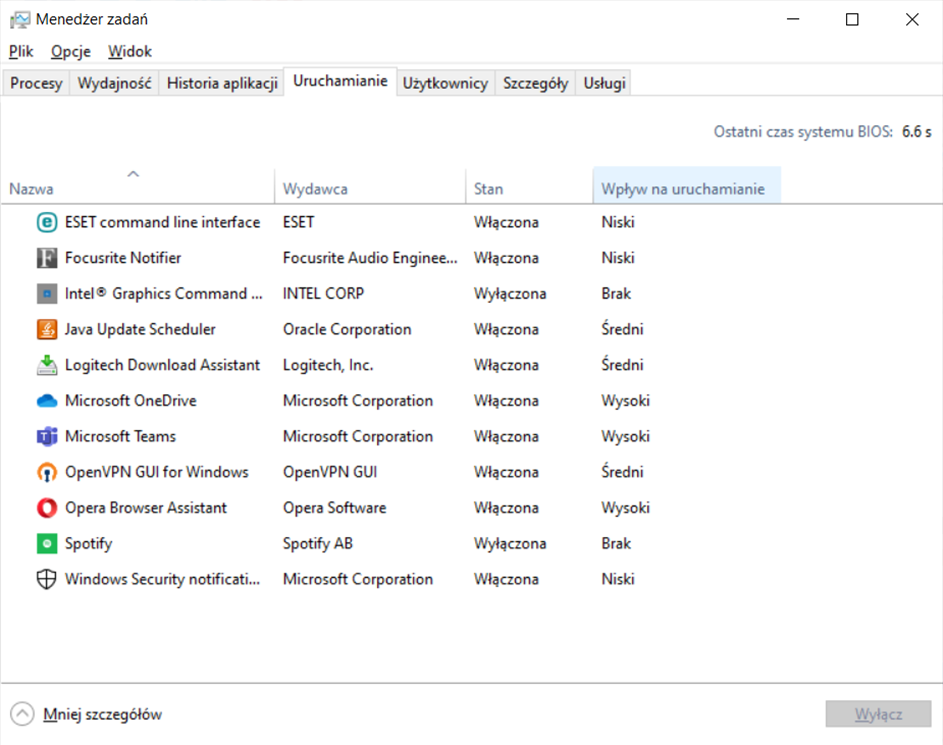Viewport: 943px width, 745px height.
Task: Click Niski impact in ESET row
Action: pos(618,222)
